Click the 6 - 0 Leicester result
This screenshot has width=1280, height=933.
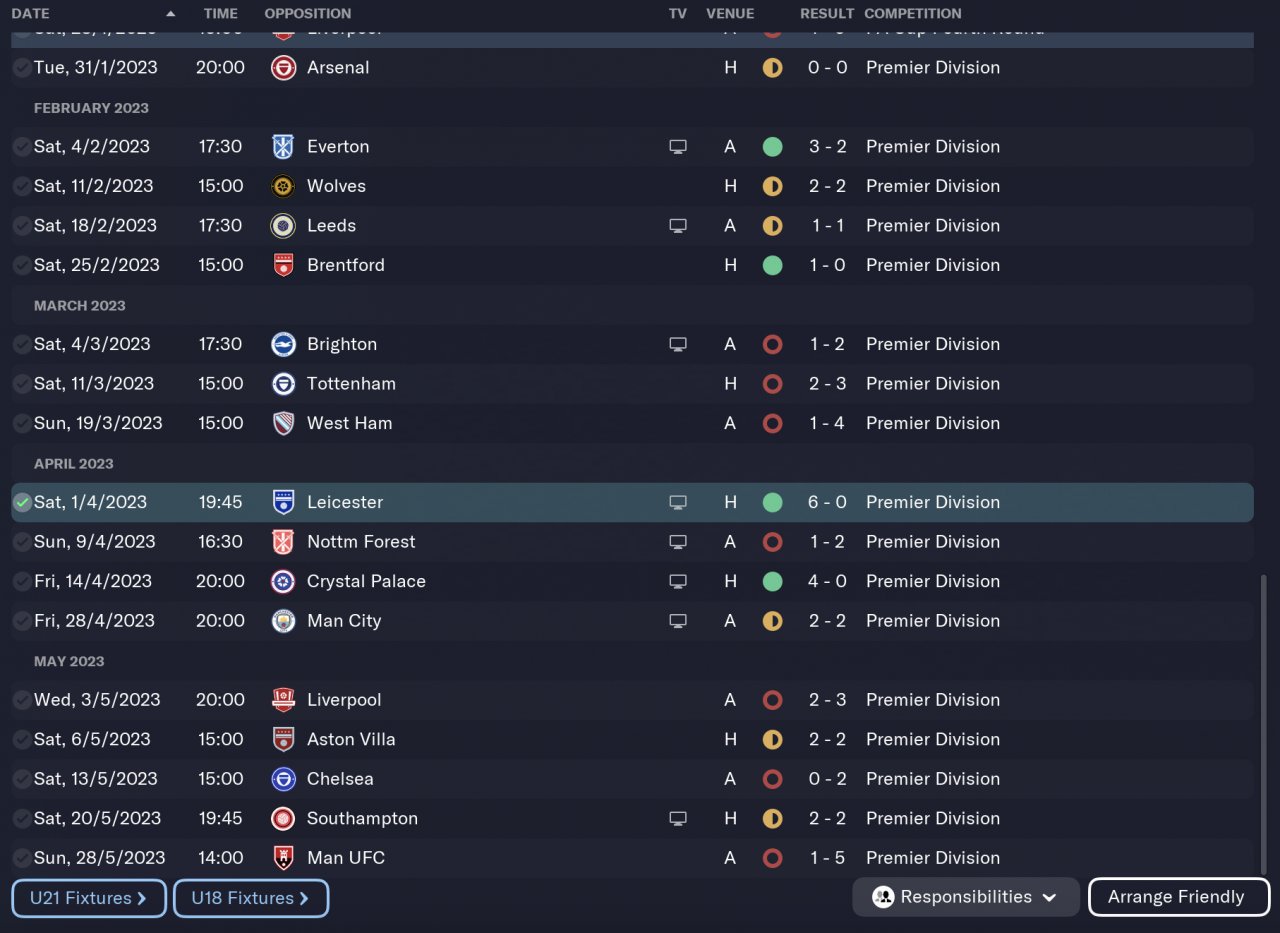(827, 502)
